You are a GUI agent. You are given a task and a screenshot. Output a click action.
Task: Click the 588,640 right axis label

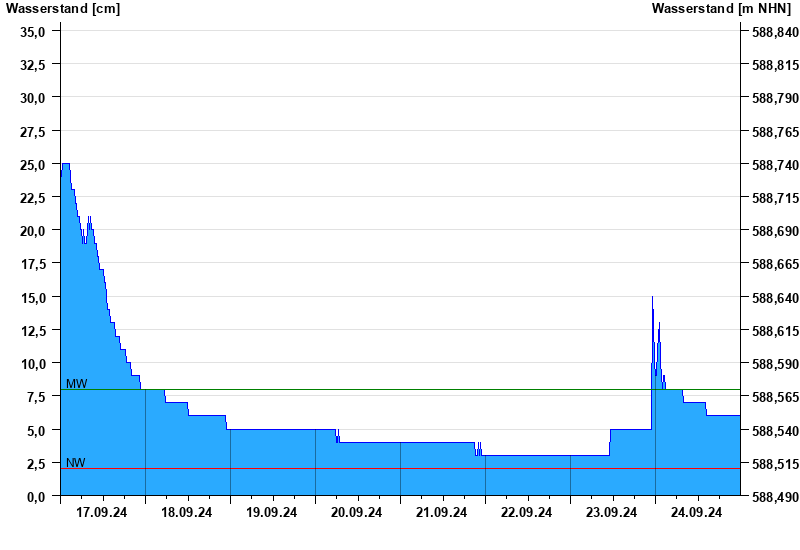pos(776,297)
